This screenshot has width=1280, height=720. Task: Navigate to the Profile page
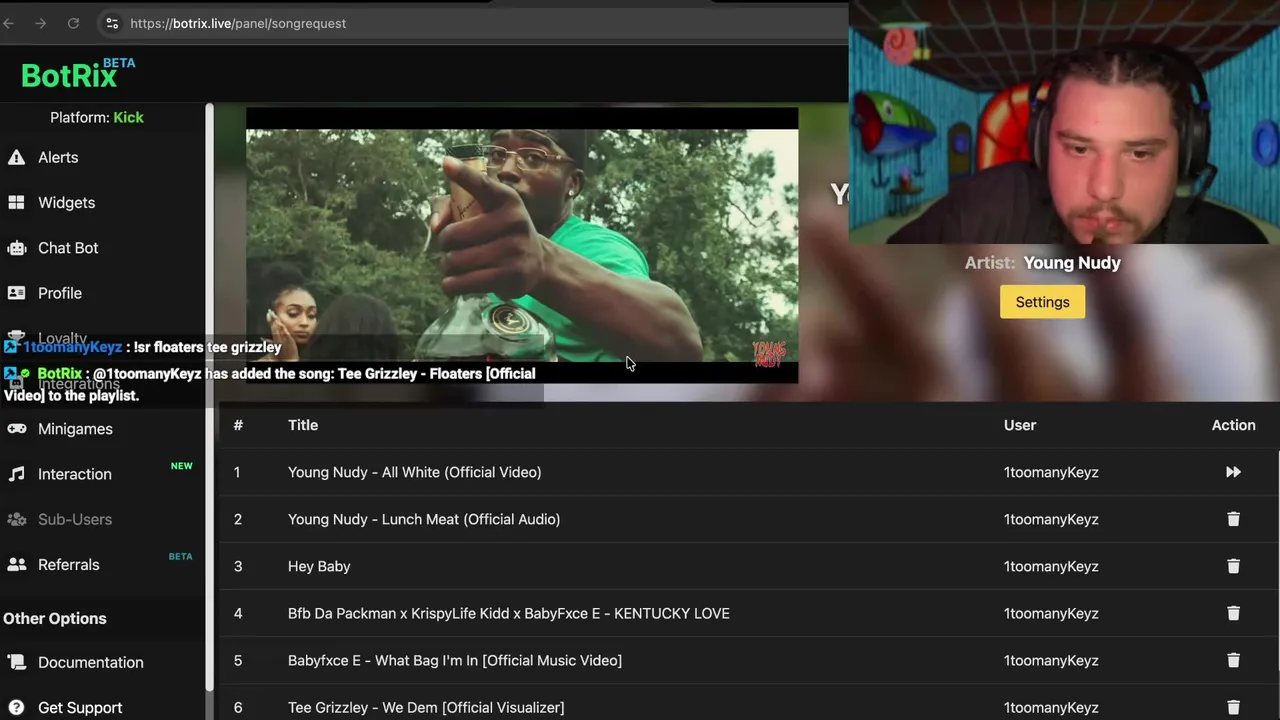coord(60,293)
